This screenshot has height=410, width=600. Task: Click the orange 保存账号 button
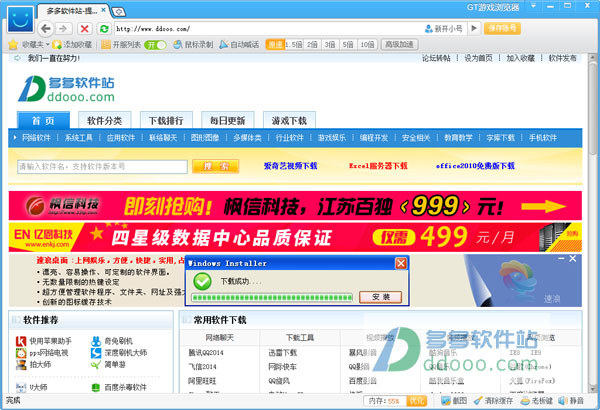(502, 28)
